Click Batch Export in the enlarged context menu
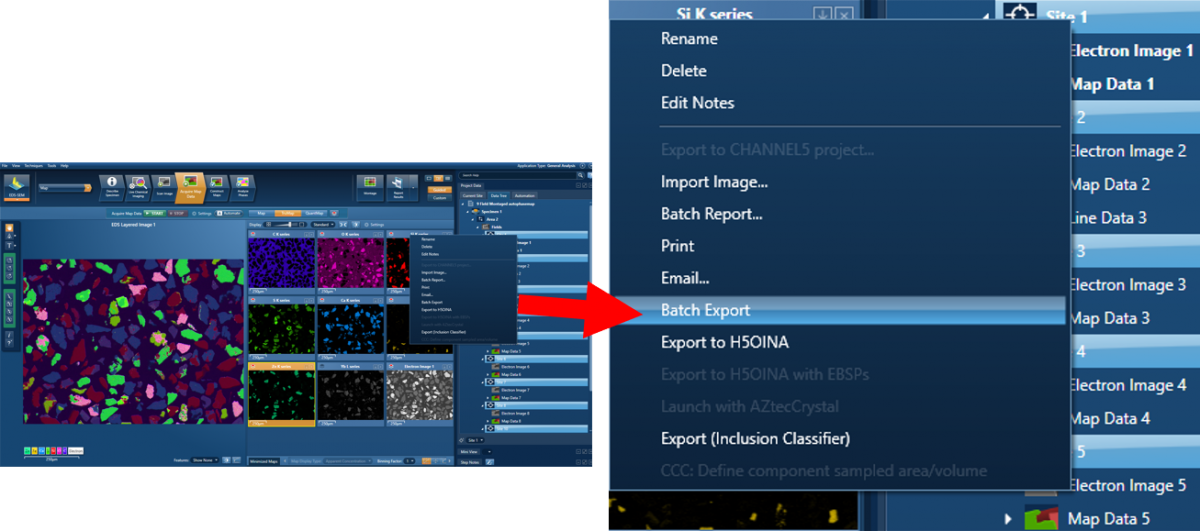The height and width of the screenshot is (531, 1200). [x=705, y=310]
